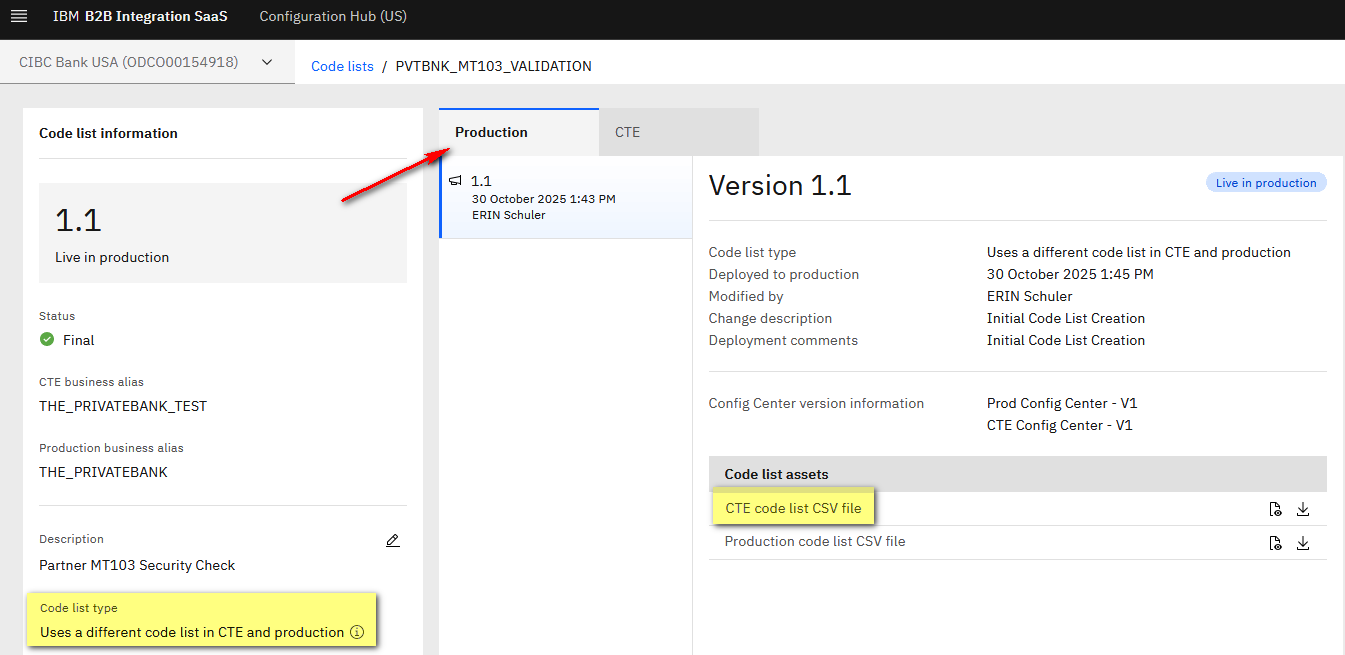Download the Production code list CSV file
The height and width of the screenshot is (655, 1345).
point(1302,543)
